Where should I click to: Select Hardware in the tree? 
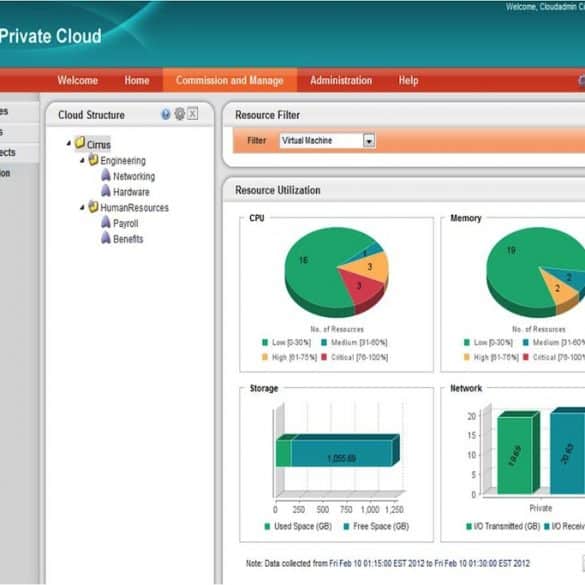131,192
